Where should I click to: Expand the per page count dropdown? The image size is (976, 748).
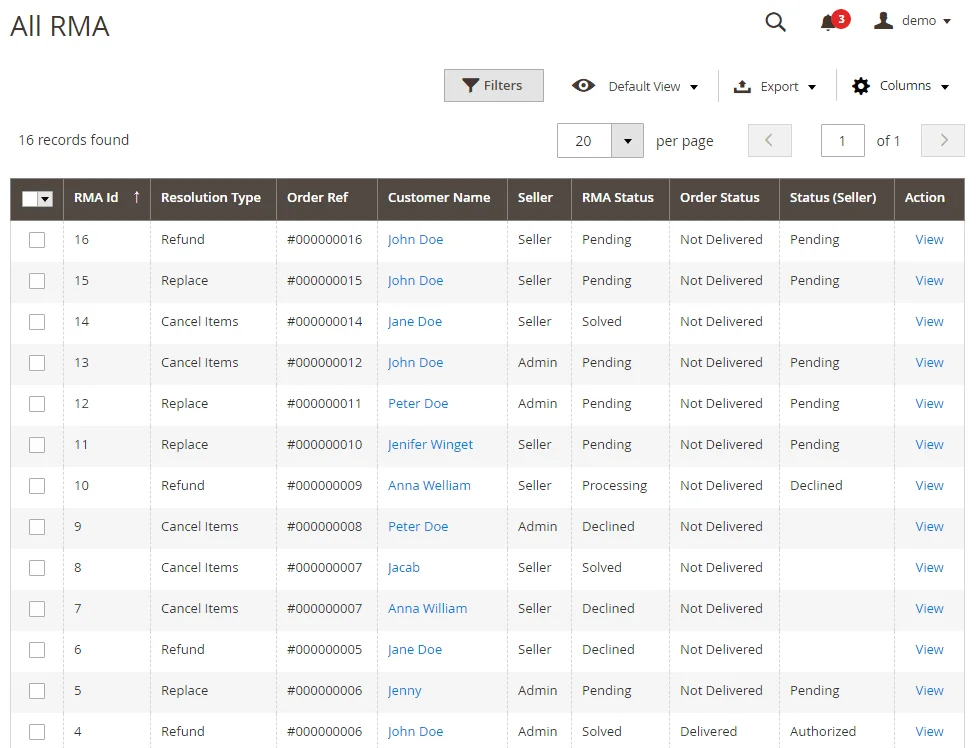point(627,141)
